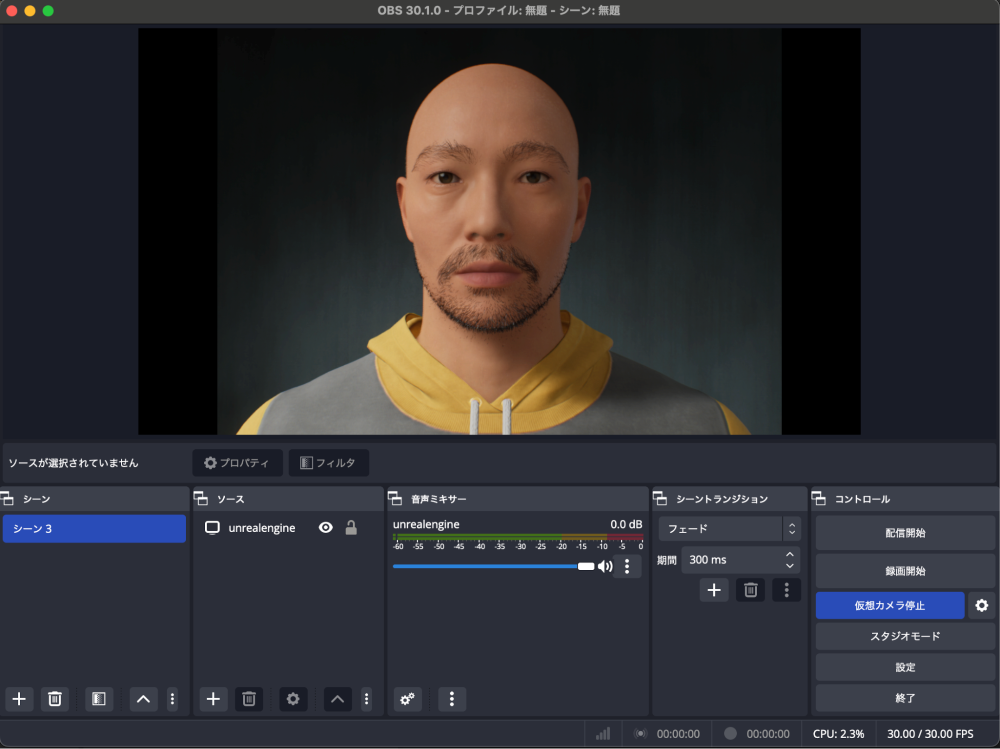This screenshot has width=1000, height=749.
Task: Open the フィルタ button for sources
Action: click(x=328, y=463)
